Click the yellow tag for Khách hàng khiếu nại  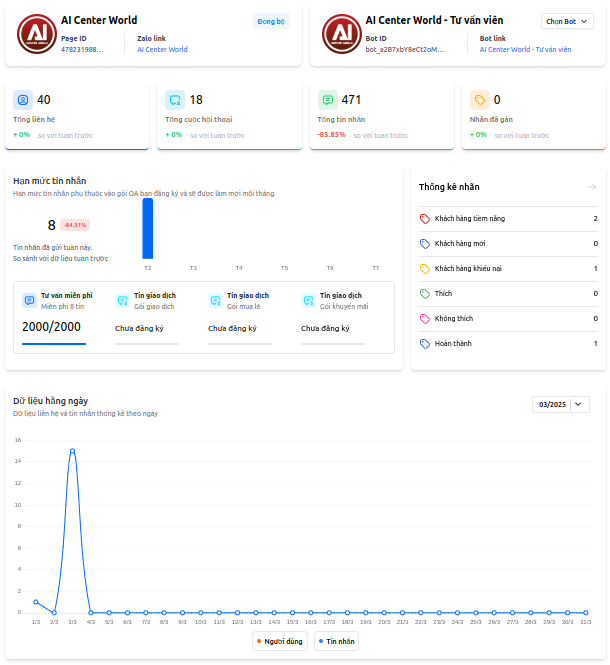pos(425,268)
